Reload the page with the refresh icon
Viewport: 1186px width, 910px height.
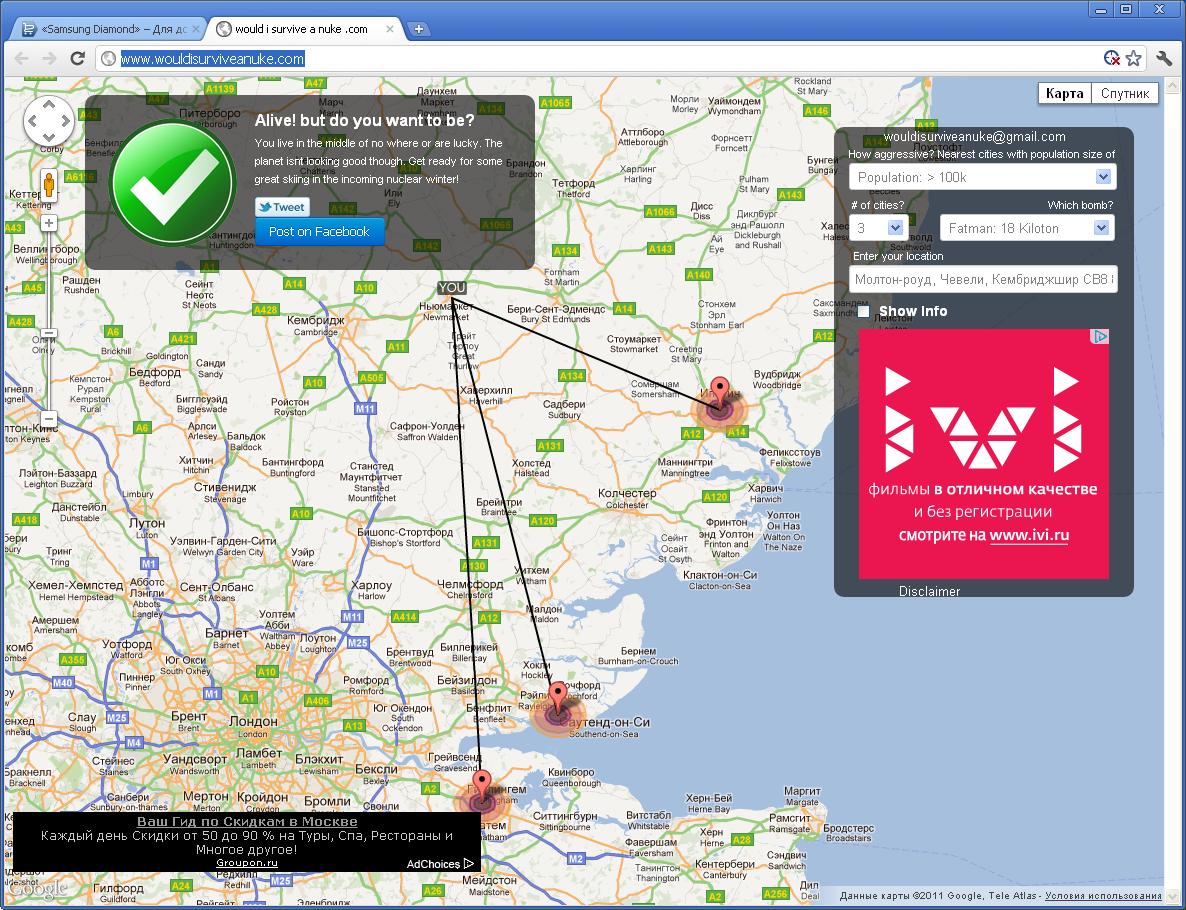point(77,58)
